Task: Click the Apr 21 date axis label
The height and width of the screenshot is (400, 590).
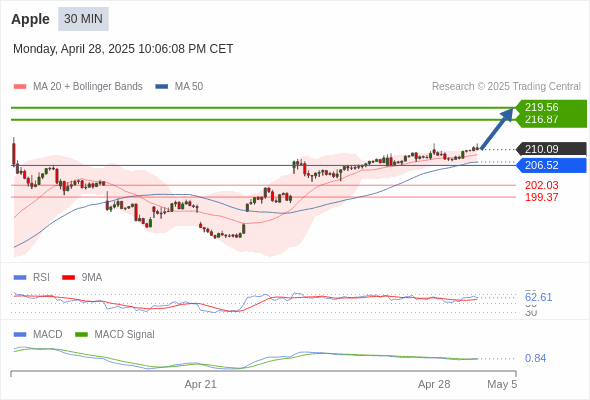Action: 201,384
